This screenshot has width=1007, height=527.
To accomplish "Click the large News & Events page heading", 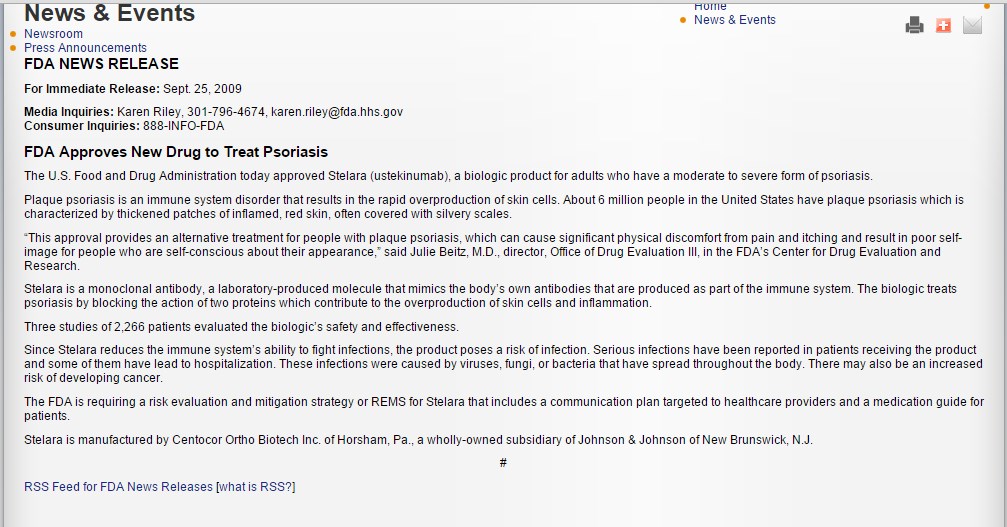I will (109, 13).
